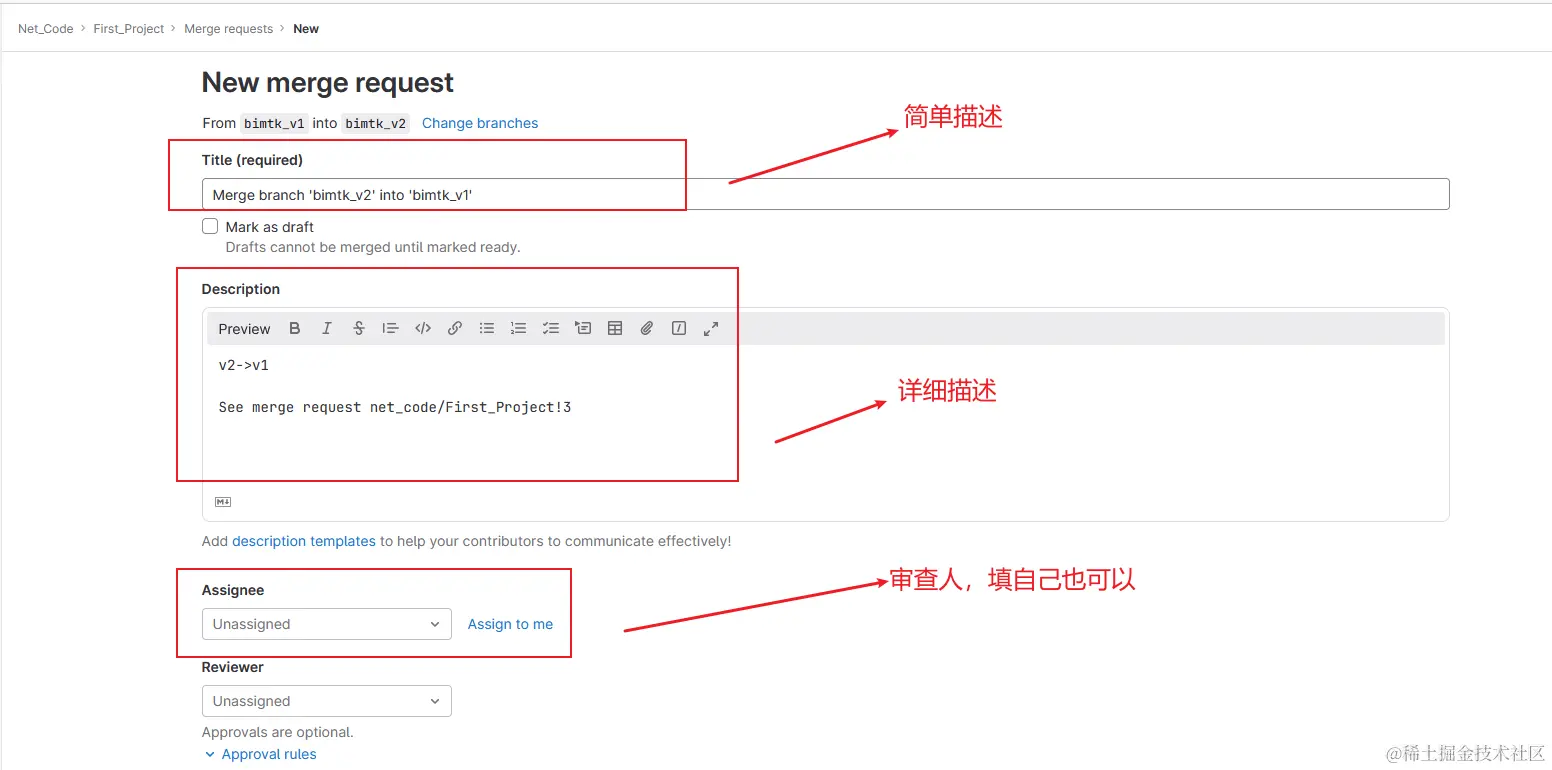Open the Reviewer dropdown
Image resolution: width=1552 pixels, height=770 pixels.
pos(326,701)
